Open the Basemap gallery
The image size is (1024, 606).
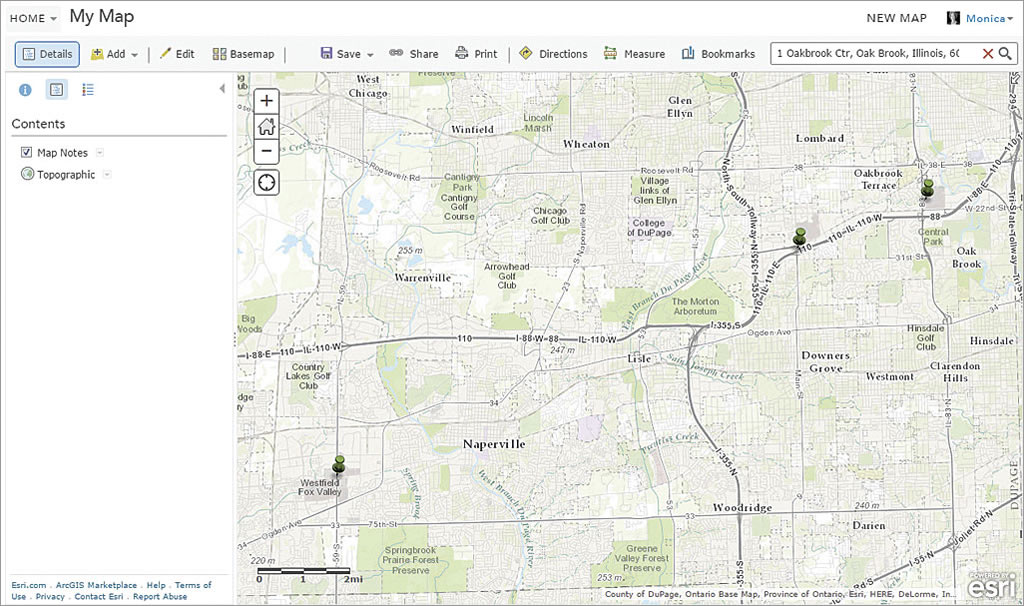pos(243,54)
